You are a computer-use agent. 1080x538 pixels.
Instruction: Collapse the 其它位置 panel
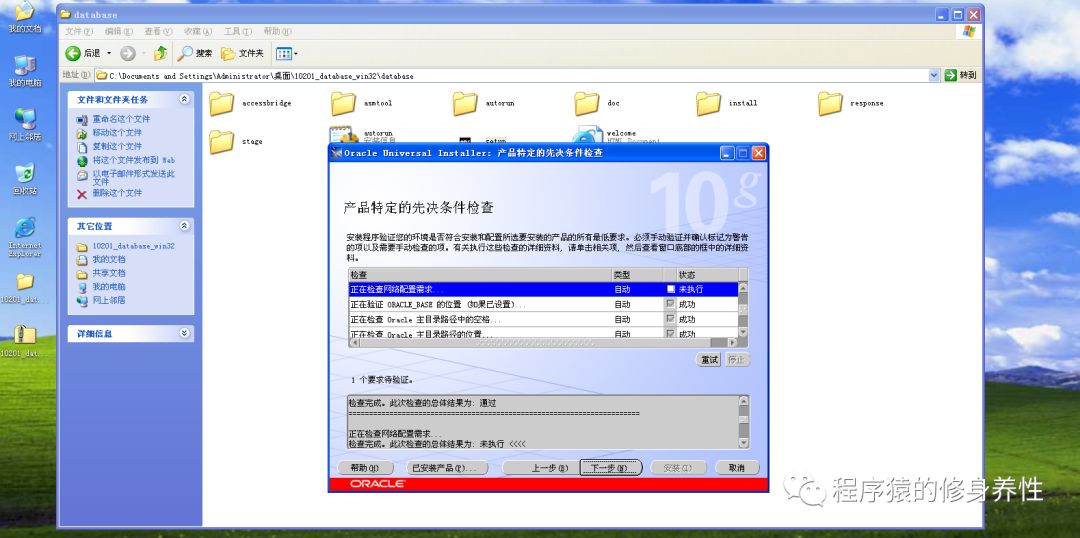(184, 226)
